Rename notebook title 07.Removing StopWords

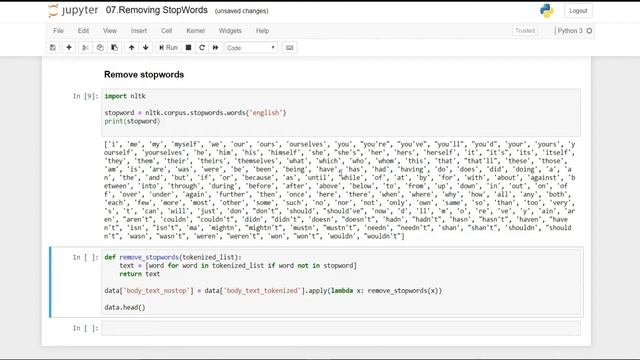pos(157,10)
